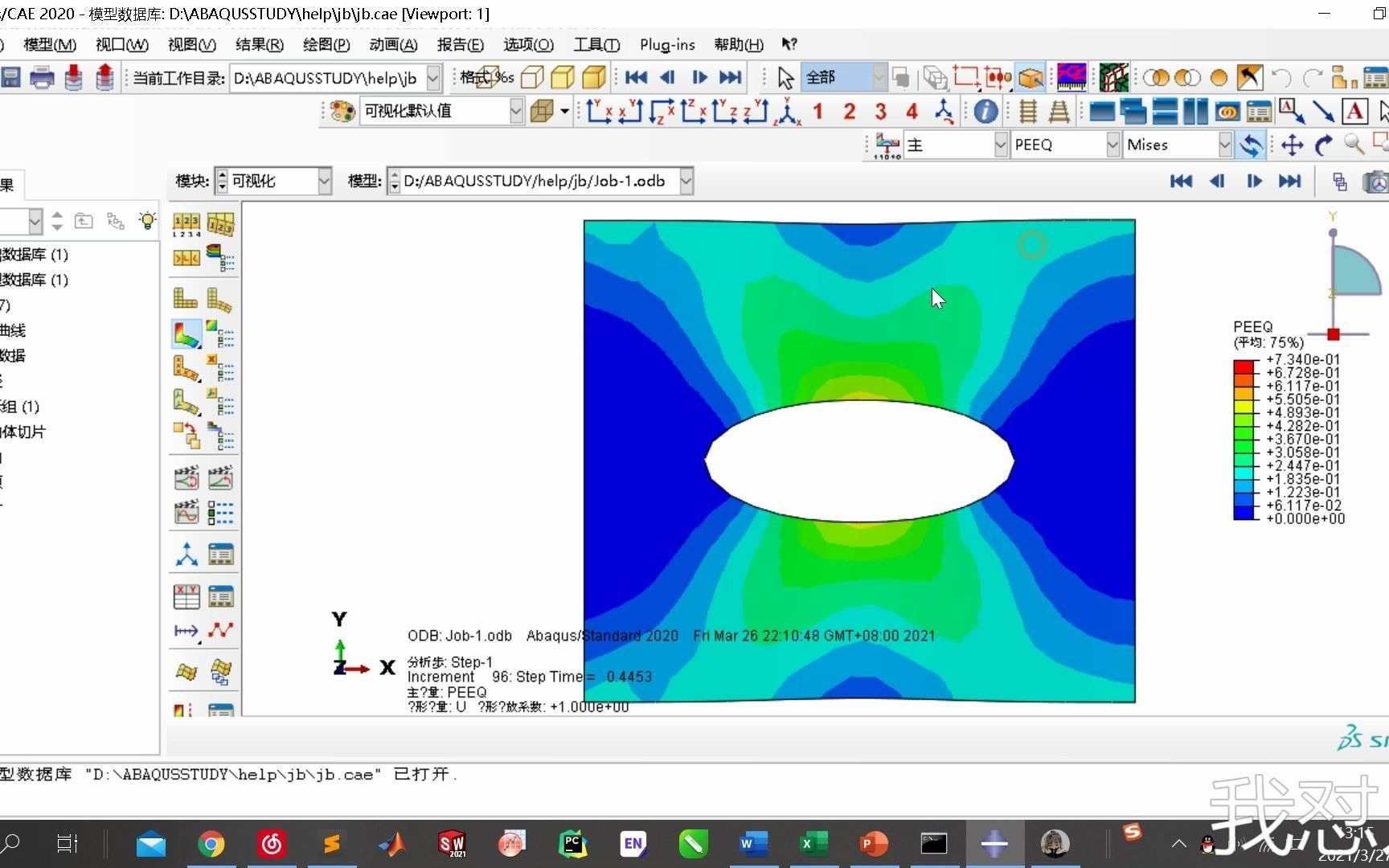Click Plot Material Orientations tool
This screenshot has width=1389, height=868.
pos(186,402)
